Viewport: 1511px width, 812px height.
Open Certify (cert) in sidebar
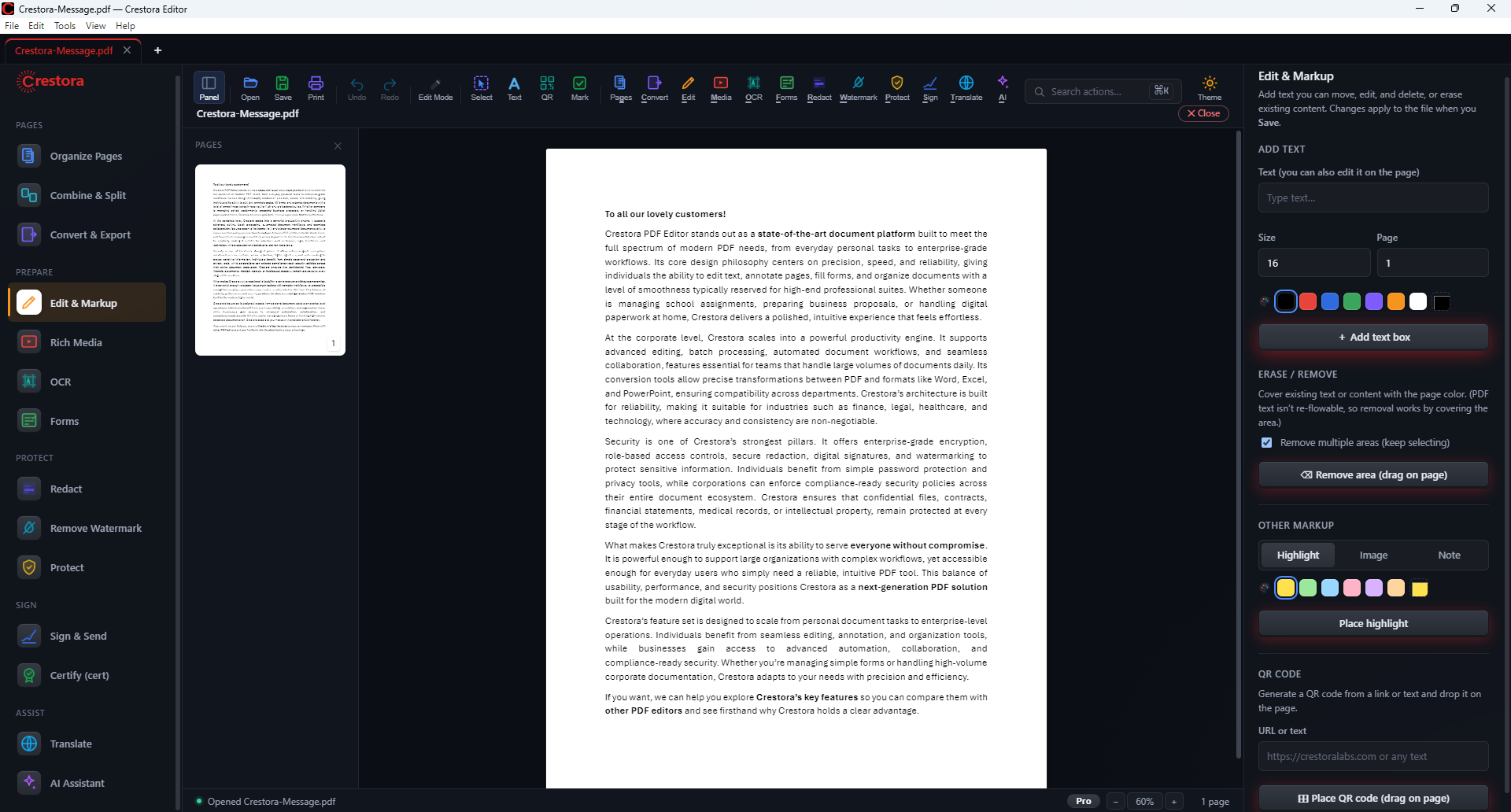(x=87, y=675)
